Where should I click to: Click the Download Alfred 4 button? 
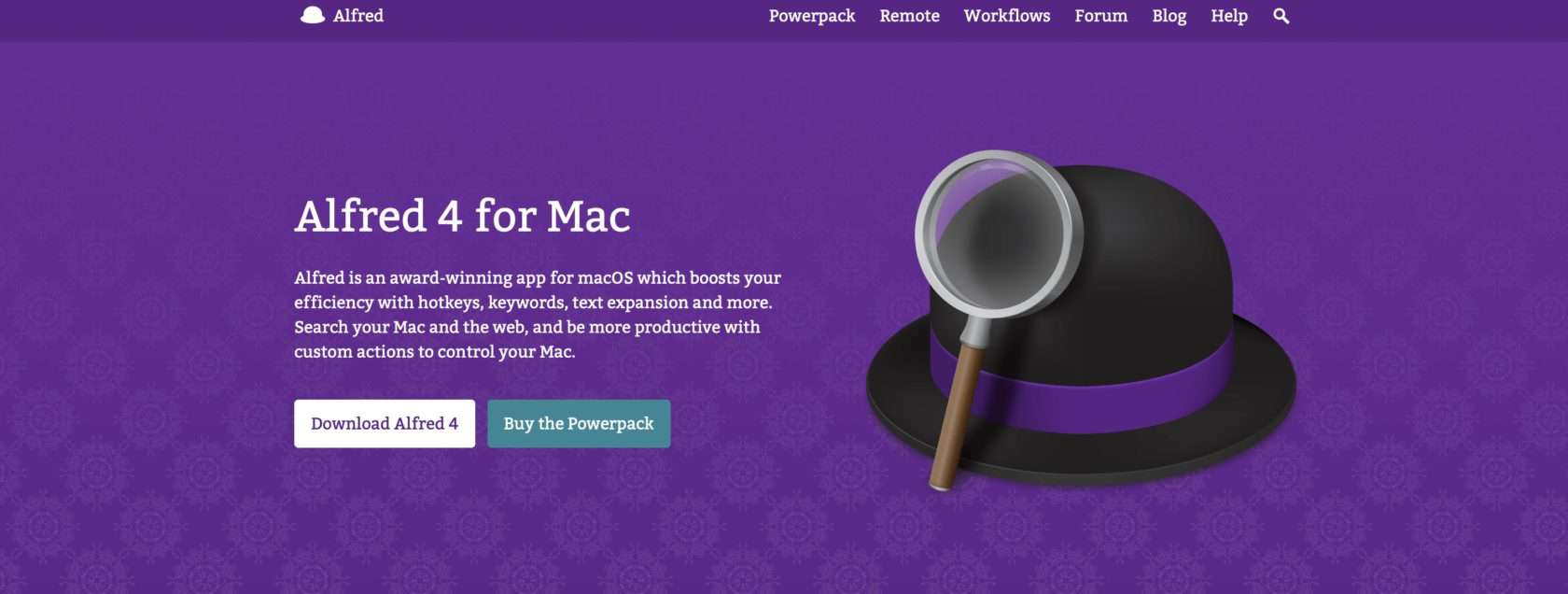(x=385, y=424)
